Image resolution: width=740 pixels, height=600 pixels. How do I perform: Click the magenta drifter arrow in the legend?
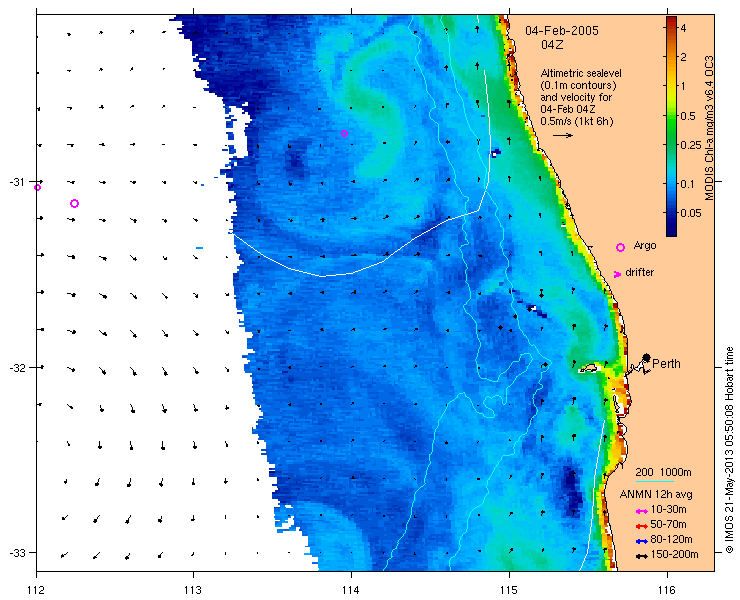pyautogui.click(x=617, y=274)
